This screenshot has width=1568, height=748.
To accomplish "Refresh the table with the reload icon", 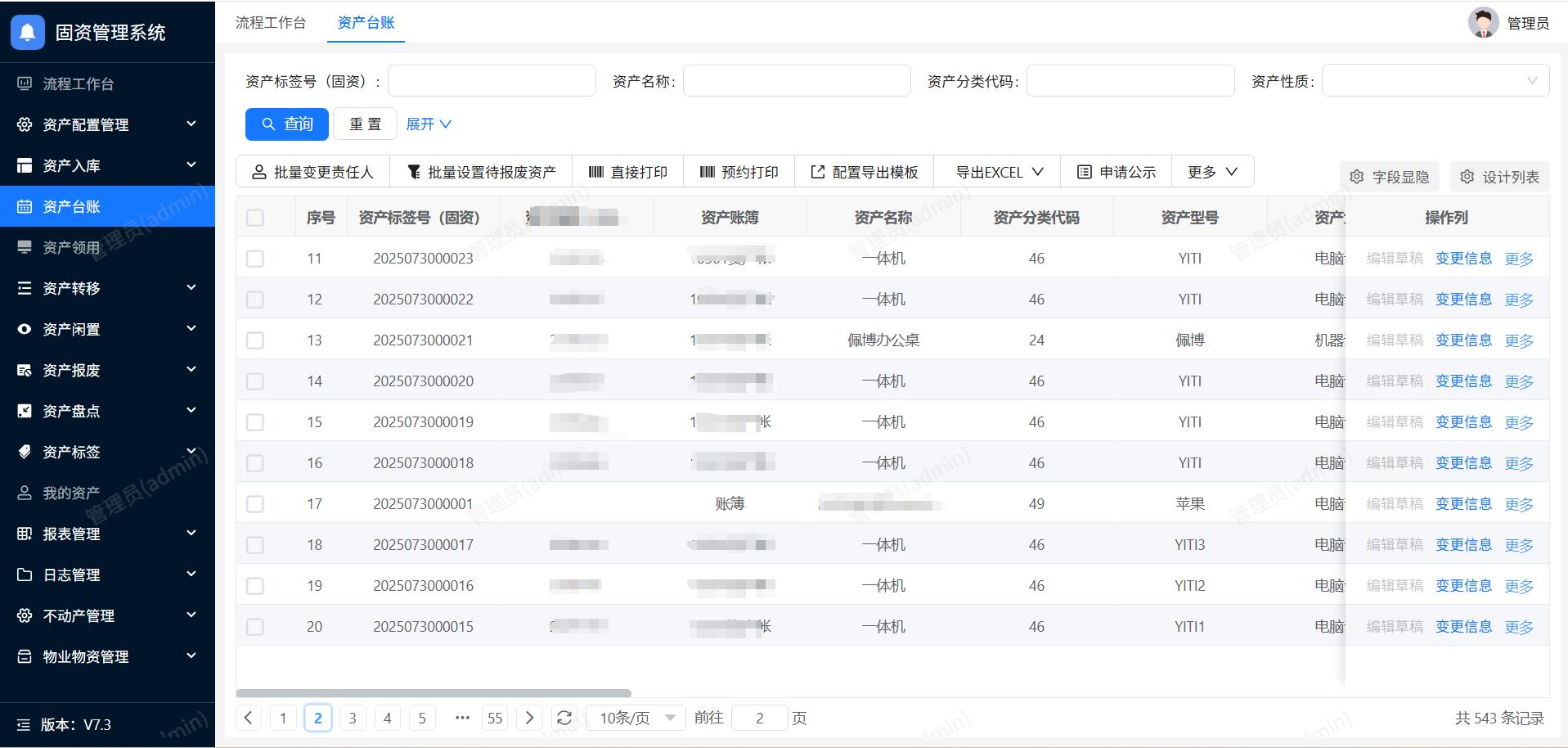I will (564, 718).
